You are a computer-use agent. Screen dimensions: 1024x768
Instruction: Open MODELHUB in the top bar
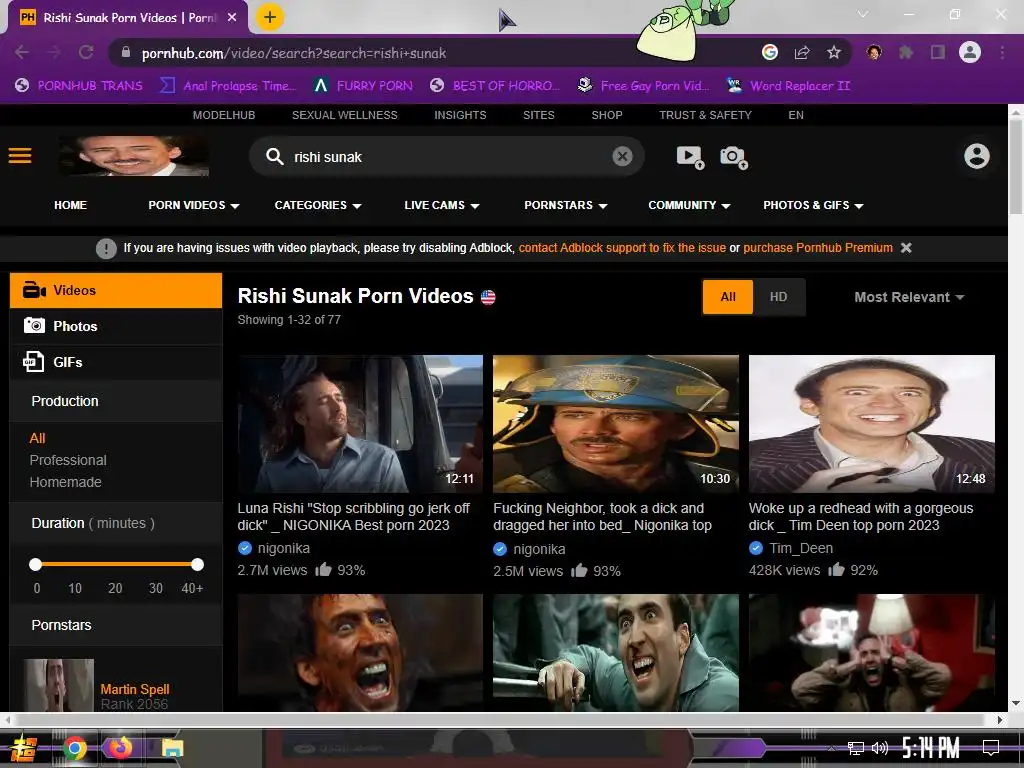tap(224, 115)
